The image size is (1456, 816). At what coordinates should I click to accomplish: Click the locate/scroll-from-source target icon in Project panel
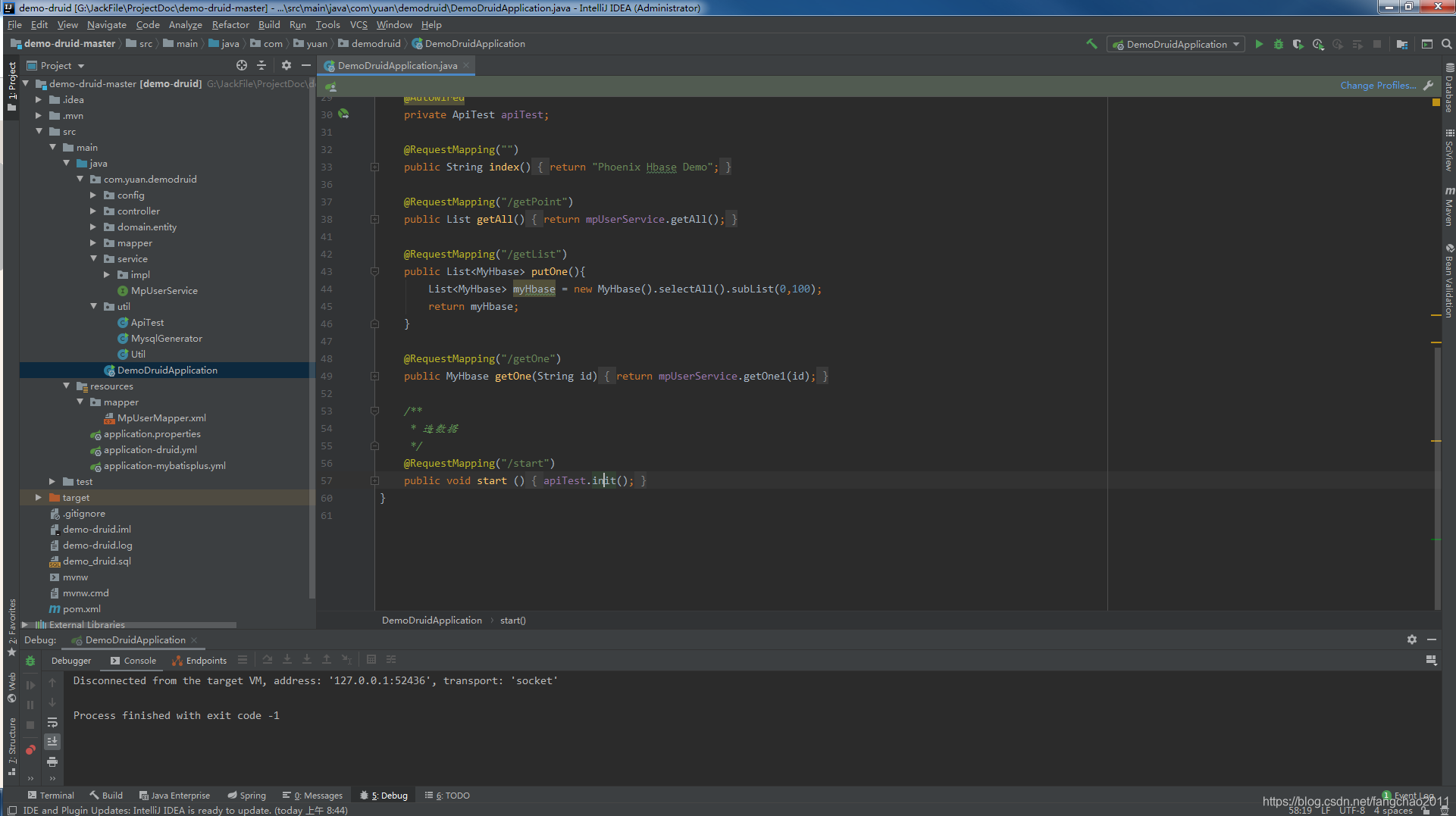[242, 65]
